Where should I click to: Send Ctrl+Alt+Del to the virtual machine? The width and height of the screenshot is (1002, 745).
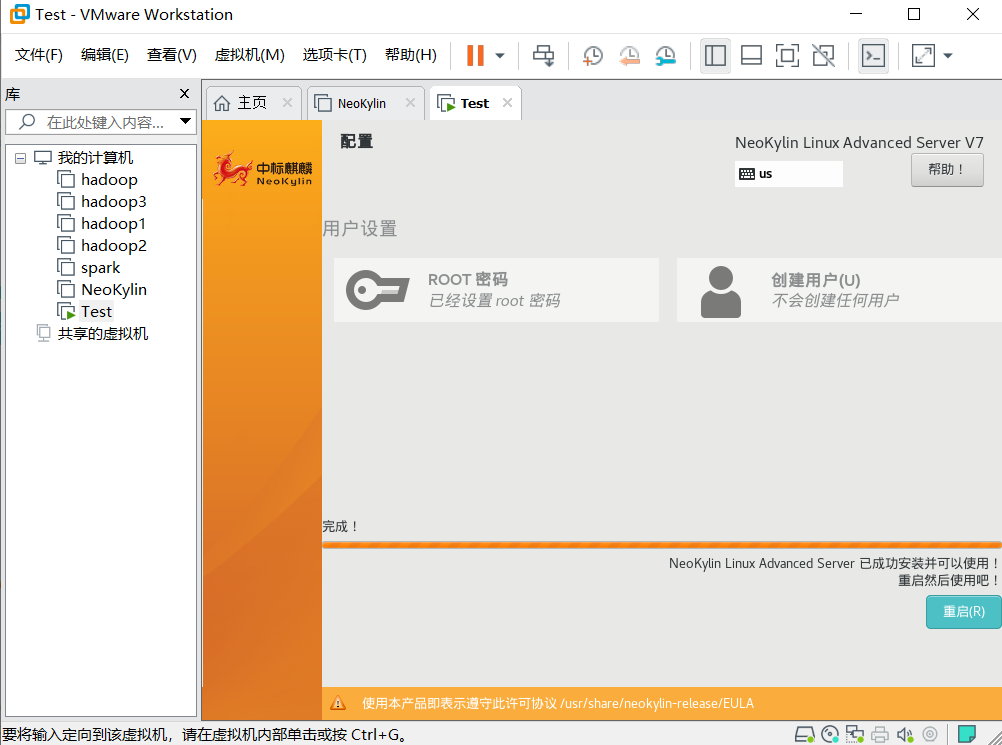click(543, 55)
